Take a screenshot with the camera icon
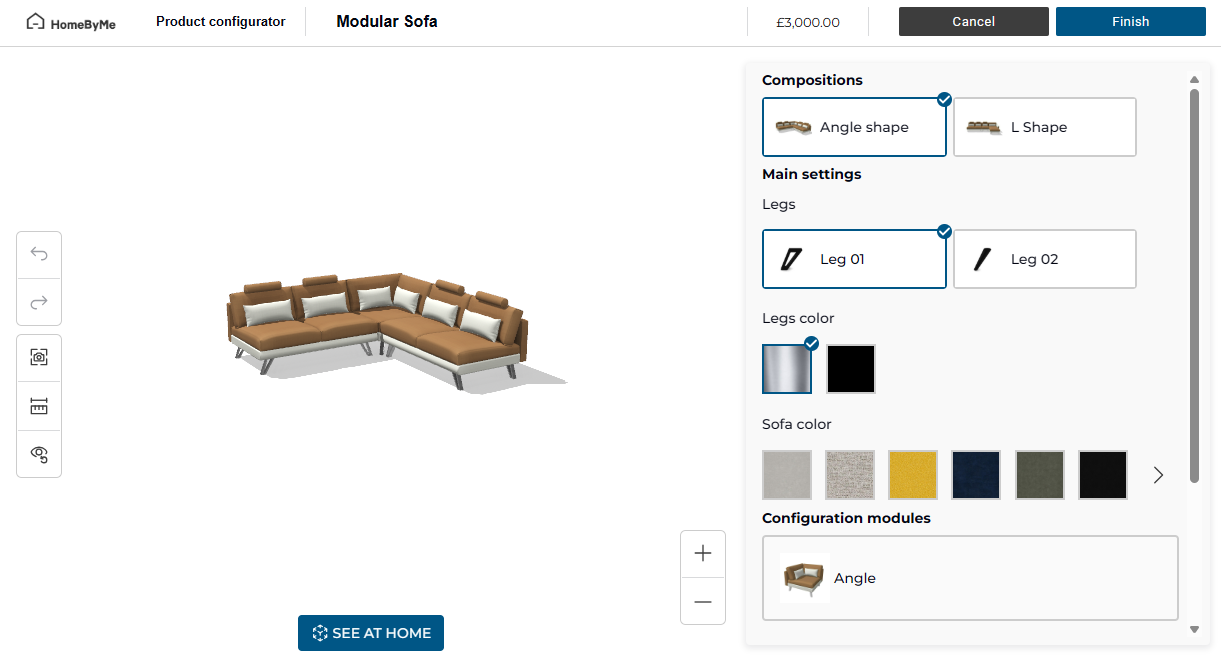This screenshot has height=656, width=1221. click(x=39, y=357)
